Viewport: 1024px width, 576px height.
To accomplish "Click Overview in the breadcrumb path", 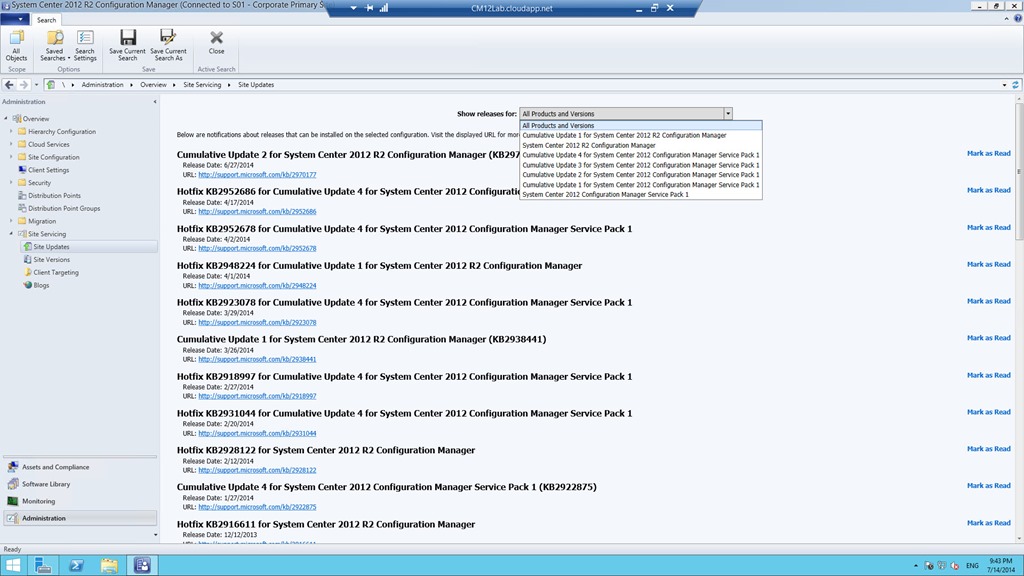I will [153, 85].
